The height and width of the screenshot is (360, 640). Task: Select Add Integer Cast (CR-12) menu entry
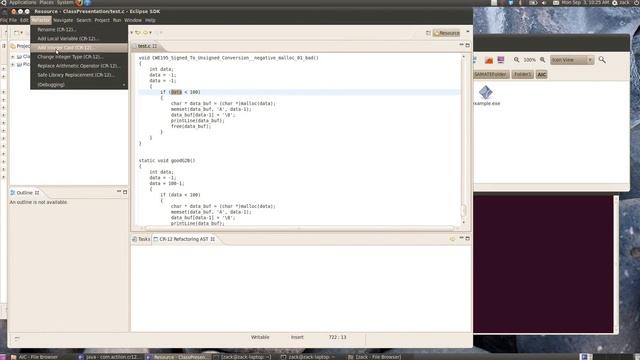(x=79, y=48)
